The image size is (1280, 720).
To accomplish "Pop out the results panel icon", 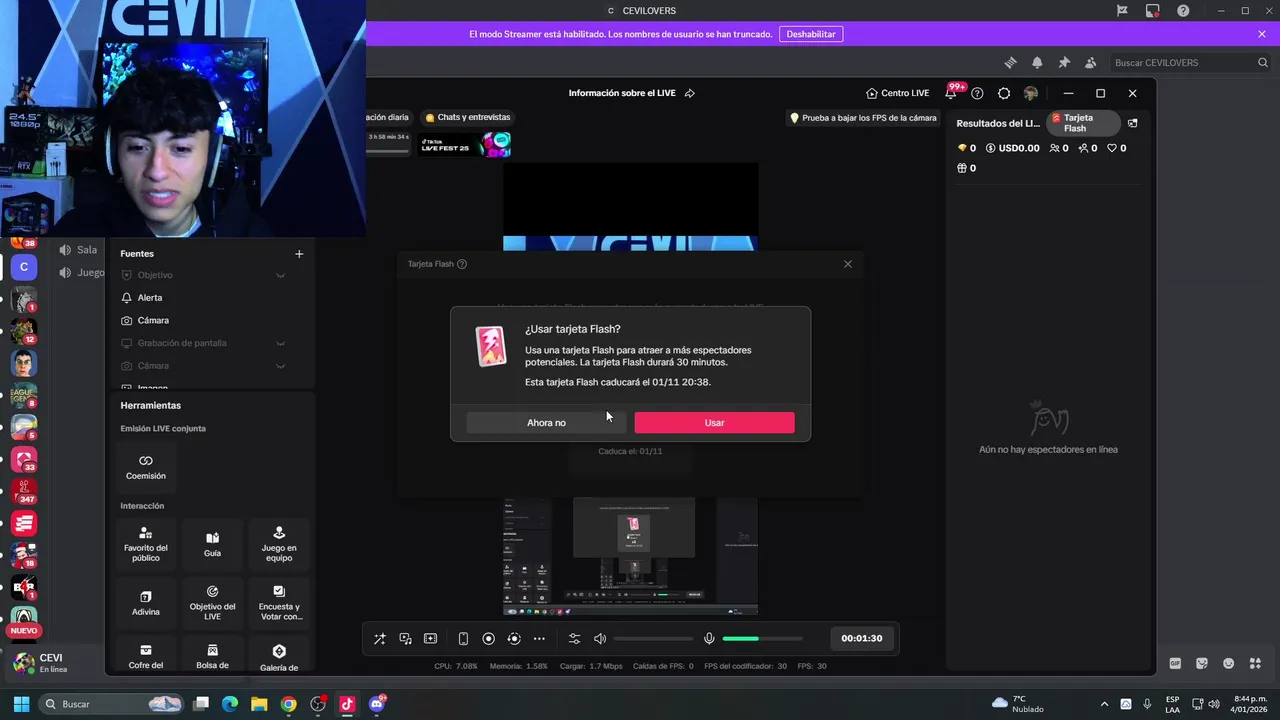I will coord(1133,123).
